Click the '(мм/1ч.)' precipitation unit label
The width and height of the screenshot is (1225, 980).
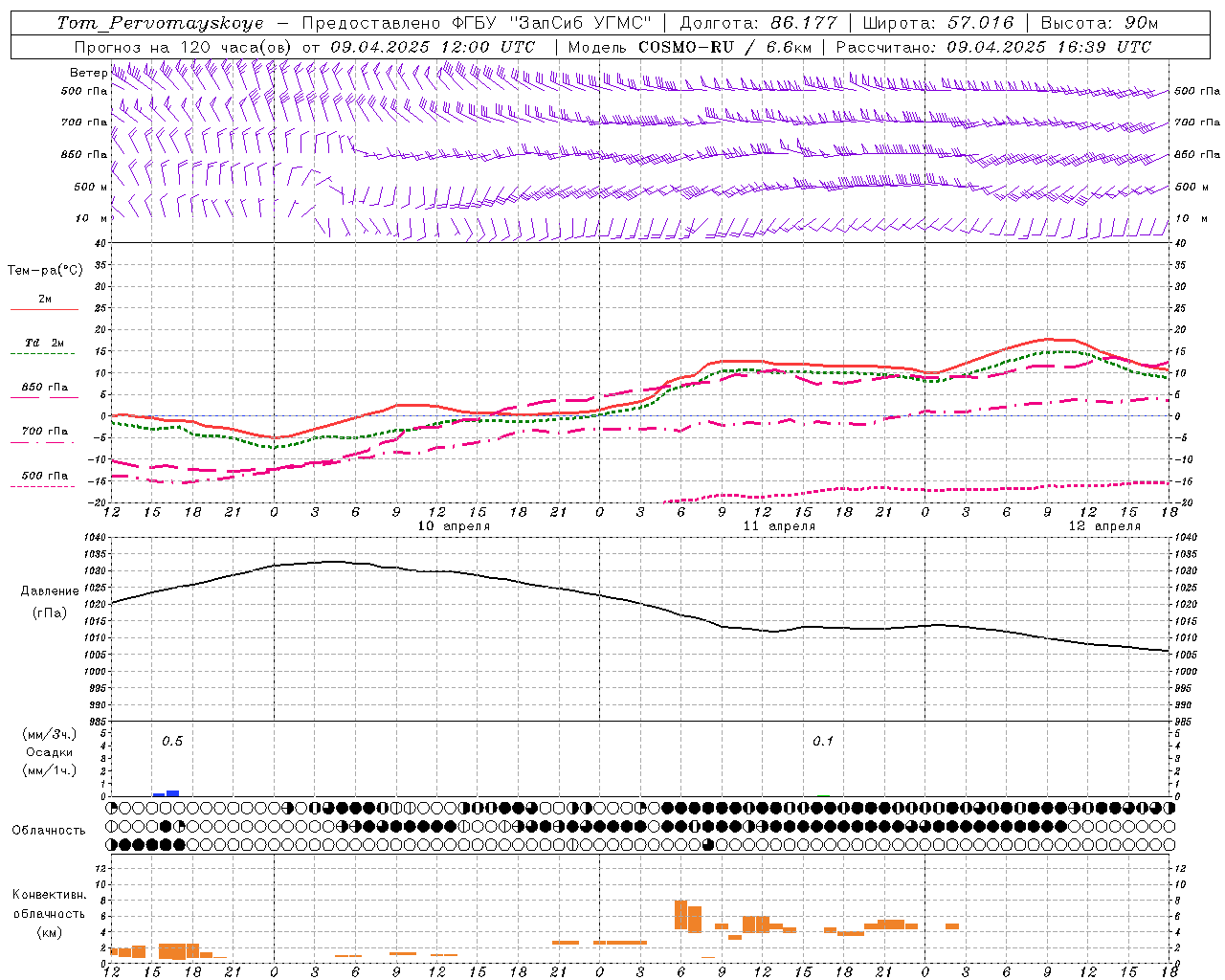point(50,770)
